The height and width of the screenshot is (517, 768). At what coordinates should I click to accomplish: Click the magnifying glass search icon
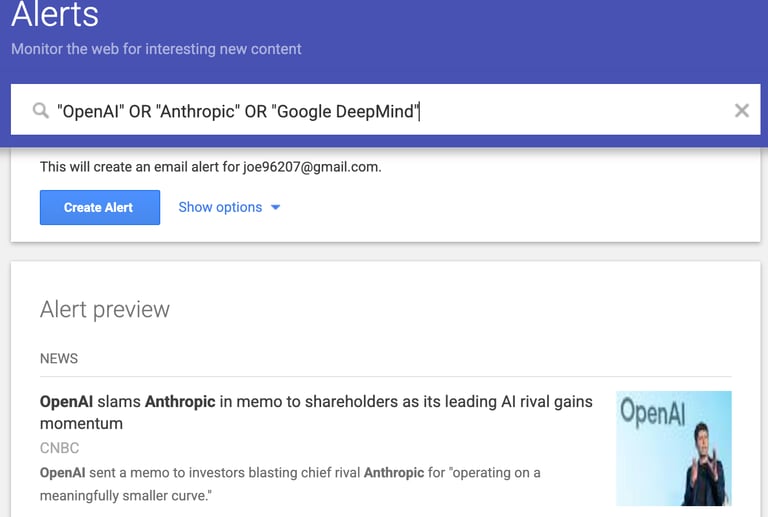coord(41,111)
